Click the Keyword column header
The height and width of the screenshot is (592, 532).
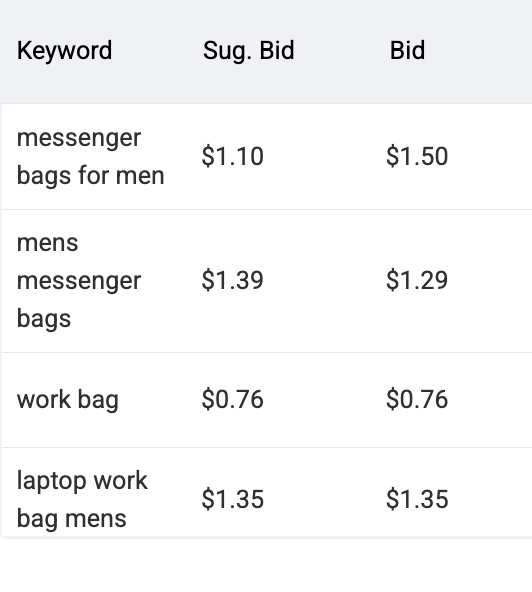(x=65, y=50)
